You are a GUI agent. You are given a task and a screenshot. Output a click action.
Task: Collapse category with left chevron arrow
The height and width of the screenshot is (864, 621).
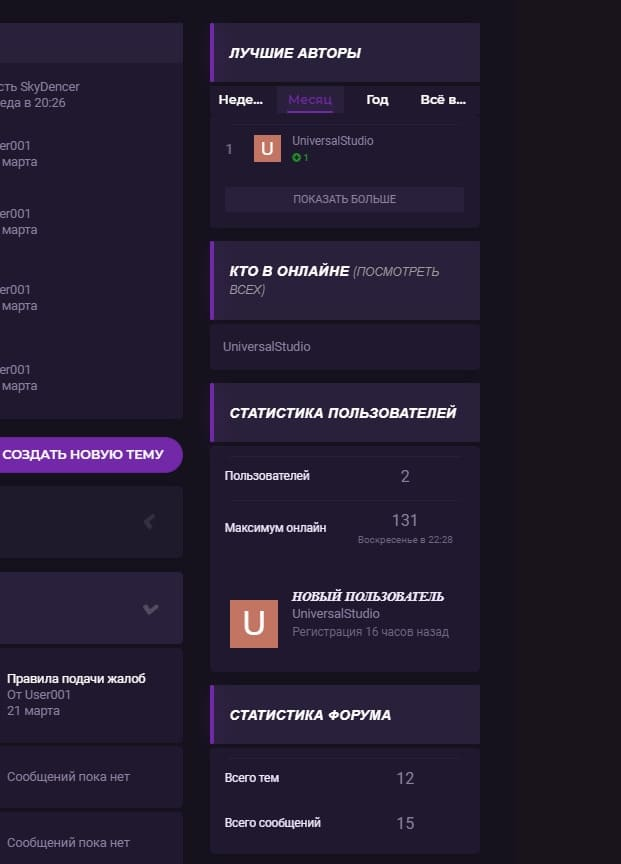(x=150, y=521)
